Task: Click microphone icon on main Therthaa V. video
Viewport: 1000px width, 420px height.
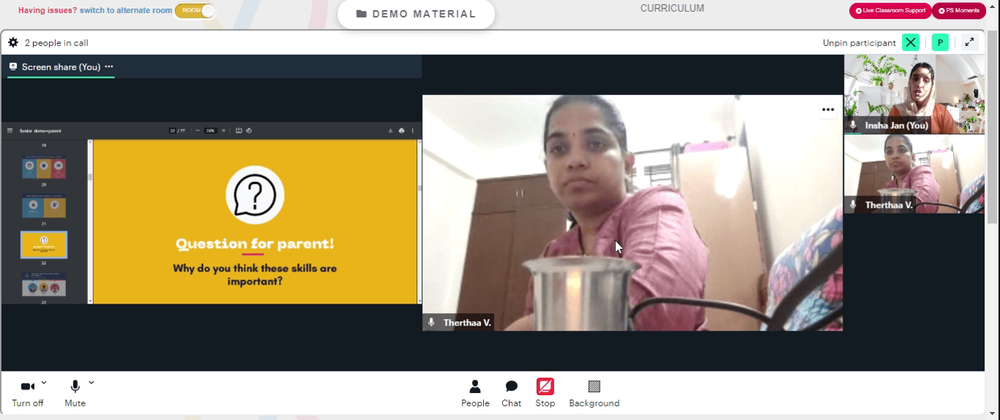Action: point(431,322)
